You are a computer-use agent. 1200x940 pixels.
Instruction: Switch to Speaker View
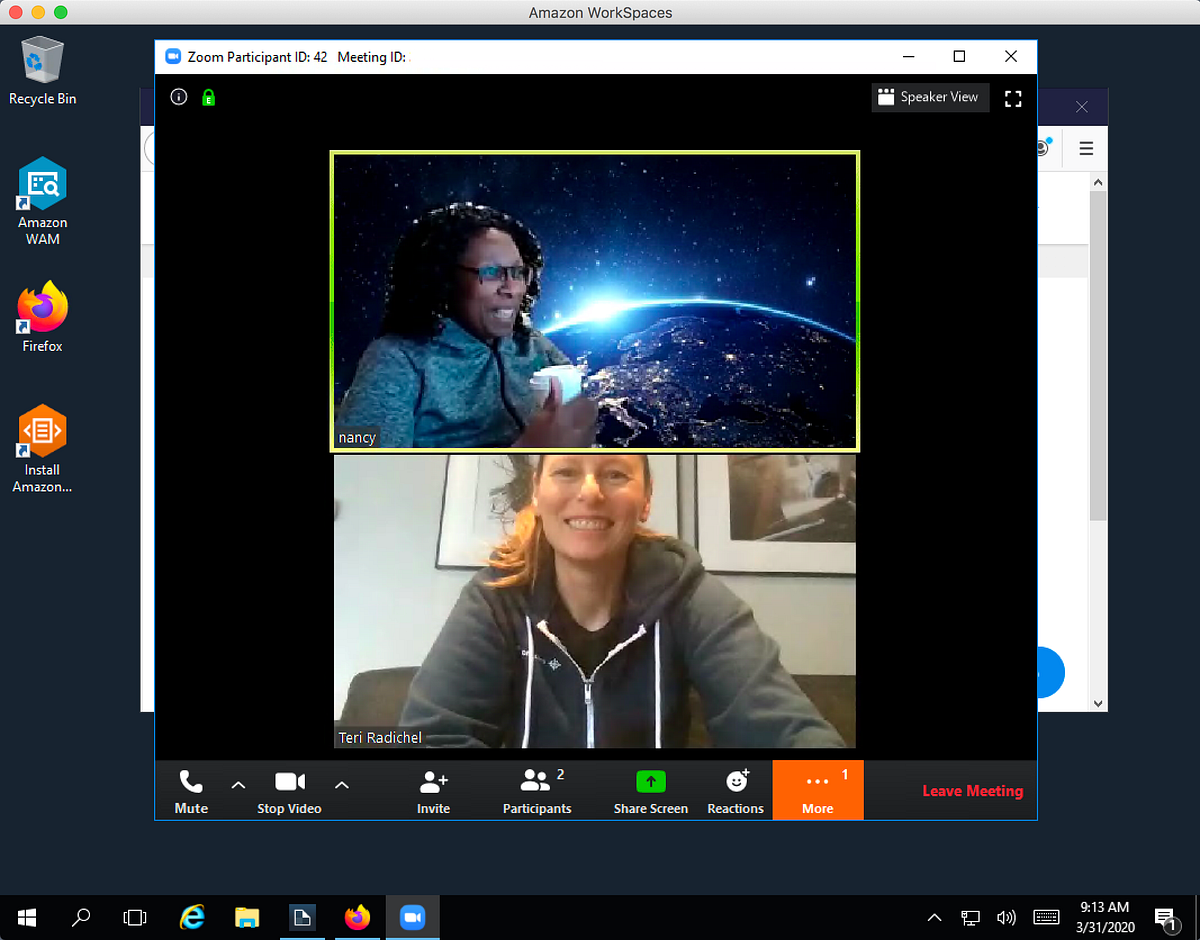point(928,97)
